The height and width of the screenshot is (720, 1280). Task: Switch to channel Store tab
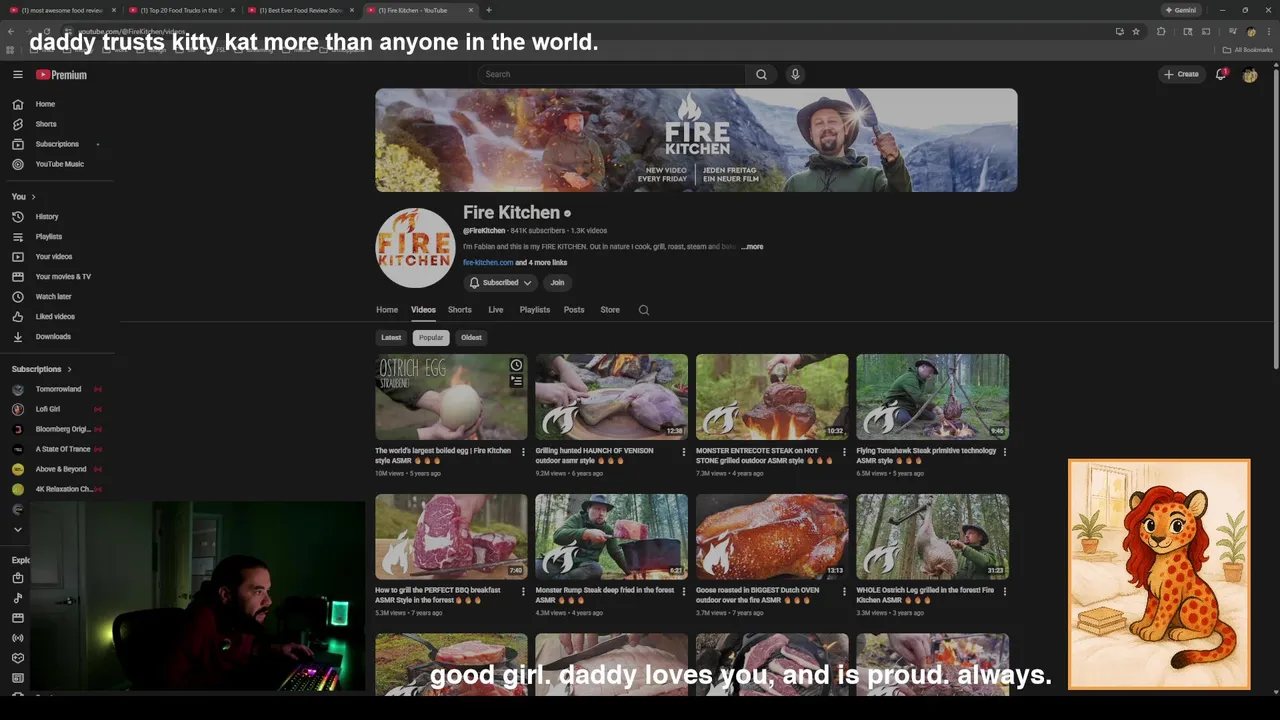coord(610,310)
